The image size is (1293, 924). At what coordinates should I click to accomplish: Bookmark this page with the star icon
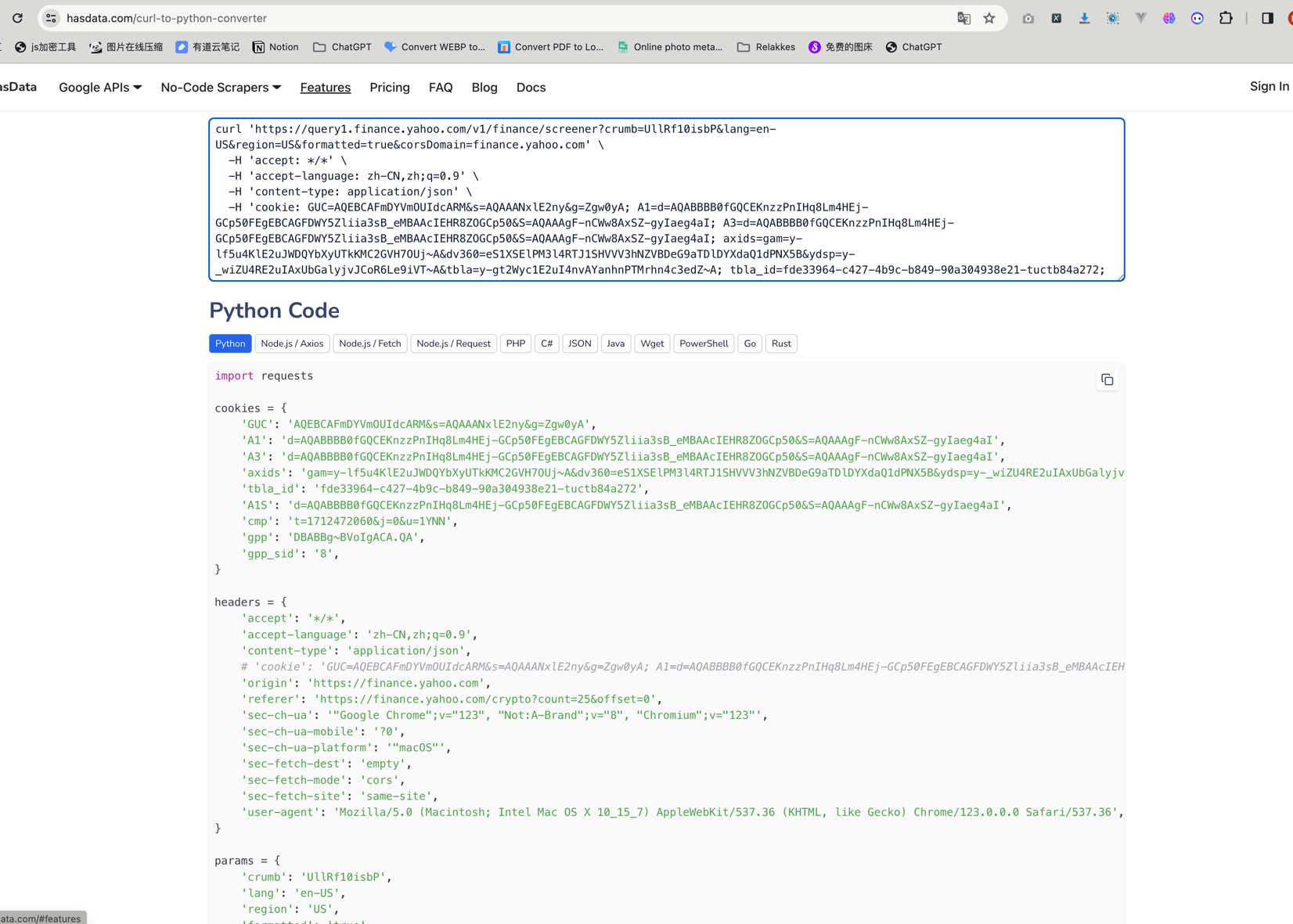point(989,18)
